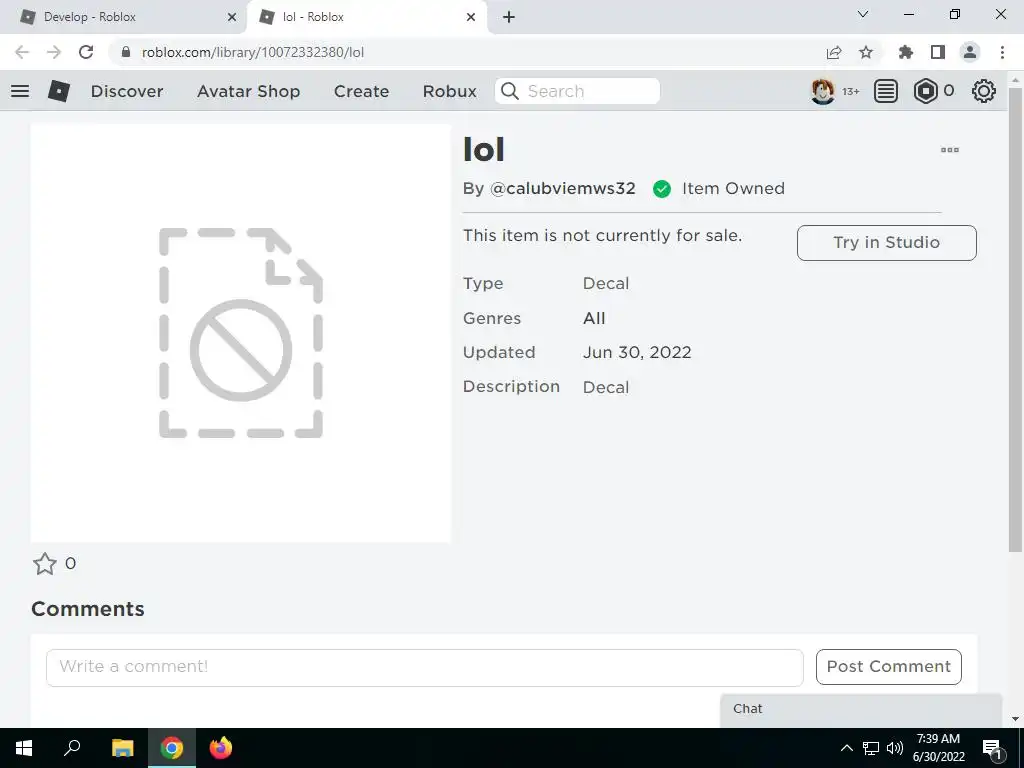Click the decal placeholder thumbnail
The image size is (1024, 768).
pyautogui.click(x=240, y=333)
